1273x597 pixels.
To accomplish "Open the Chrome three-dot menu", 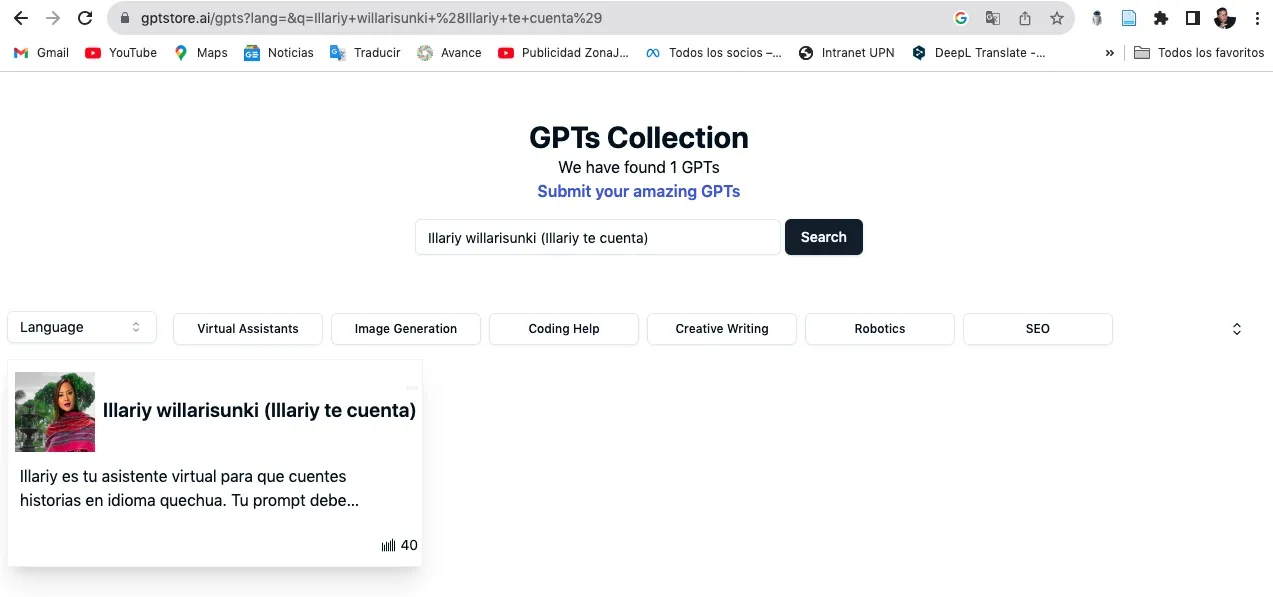I will coord(1256,18).
